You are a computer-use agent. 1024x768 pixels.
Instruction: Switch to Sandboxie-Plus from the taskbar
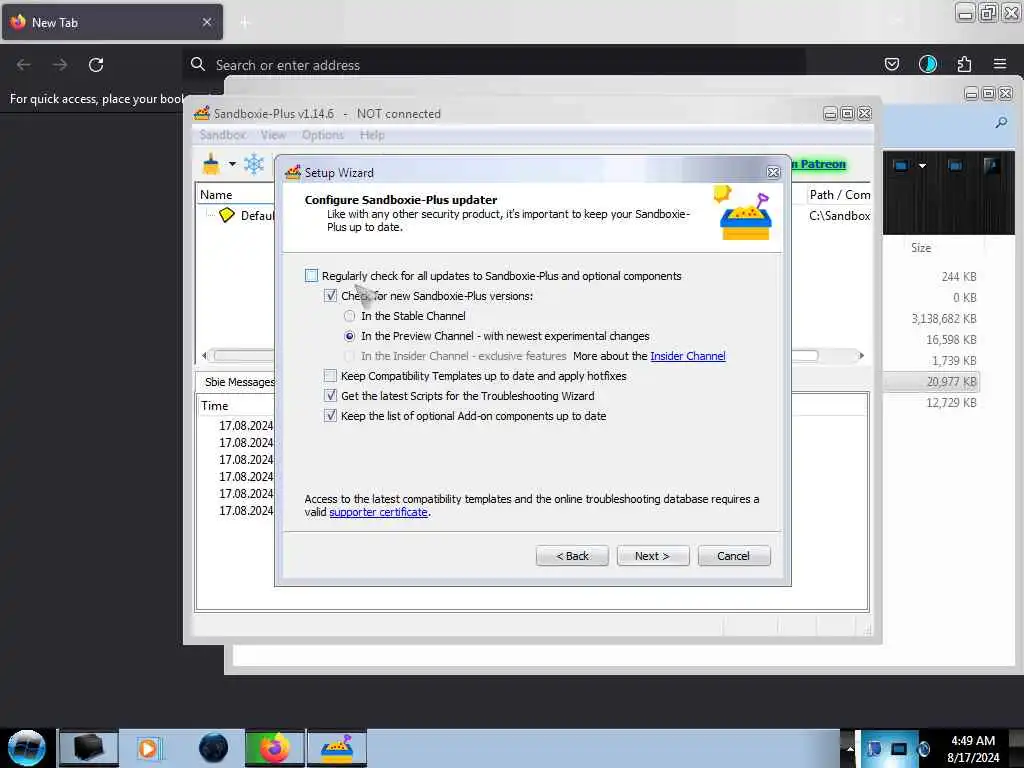point(337,748)
